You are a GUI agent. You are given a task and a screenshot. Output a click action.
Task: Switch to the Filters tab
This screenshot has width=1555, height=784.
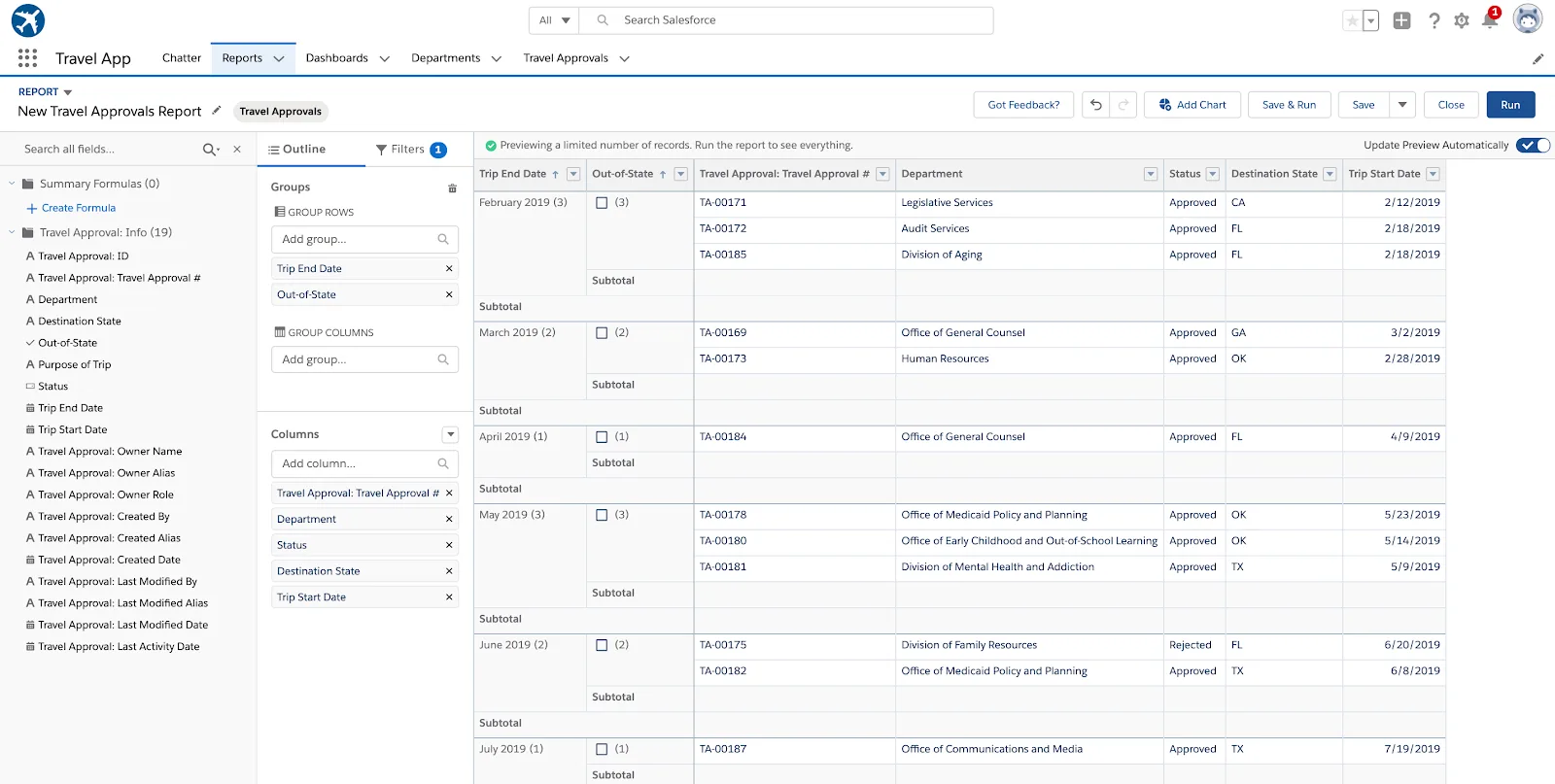click(410, 150)
